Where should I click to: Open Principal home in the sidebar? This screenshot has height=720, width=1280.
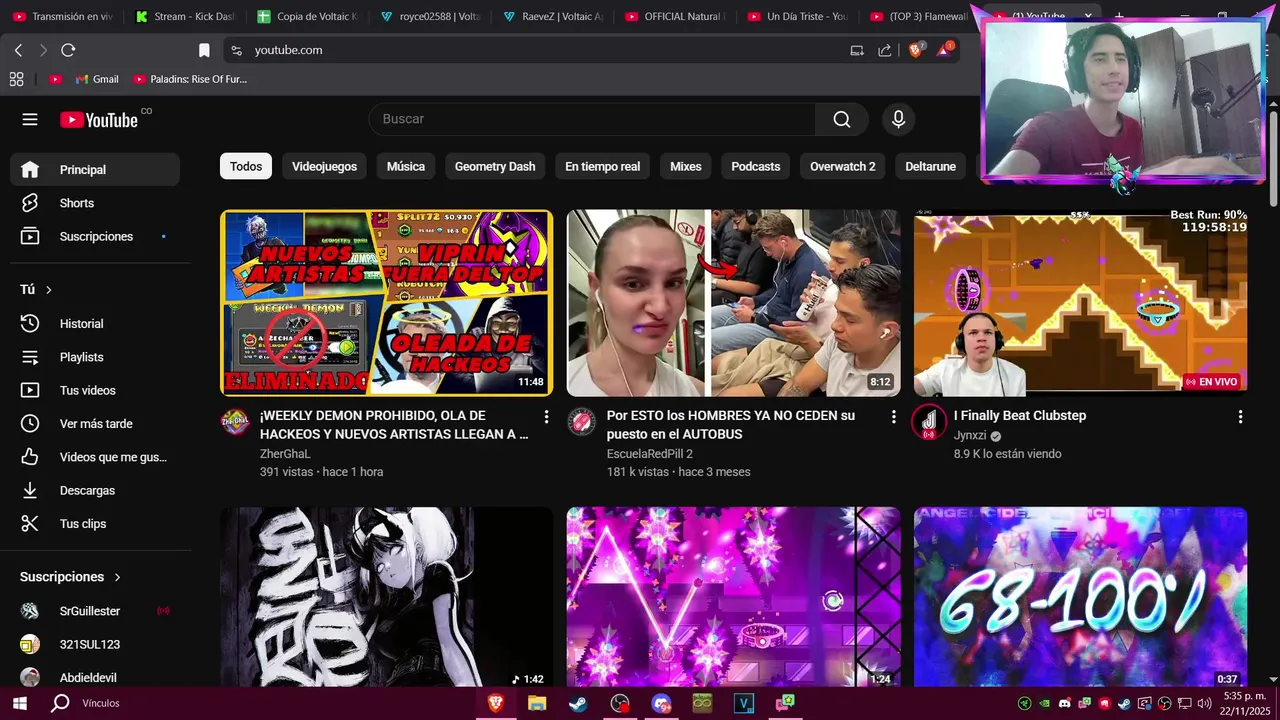(x=95, y=170)
